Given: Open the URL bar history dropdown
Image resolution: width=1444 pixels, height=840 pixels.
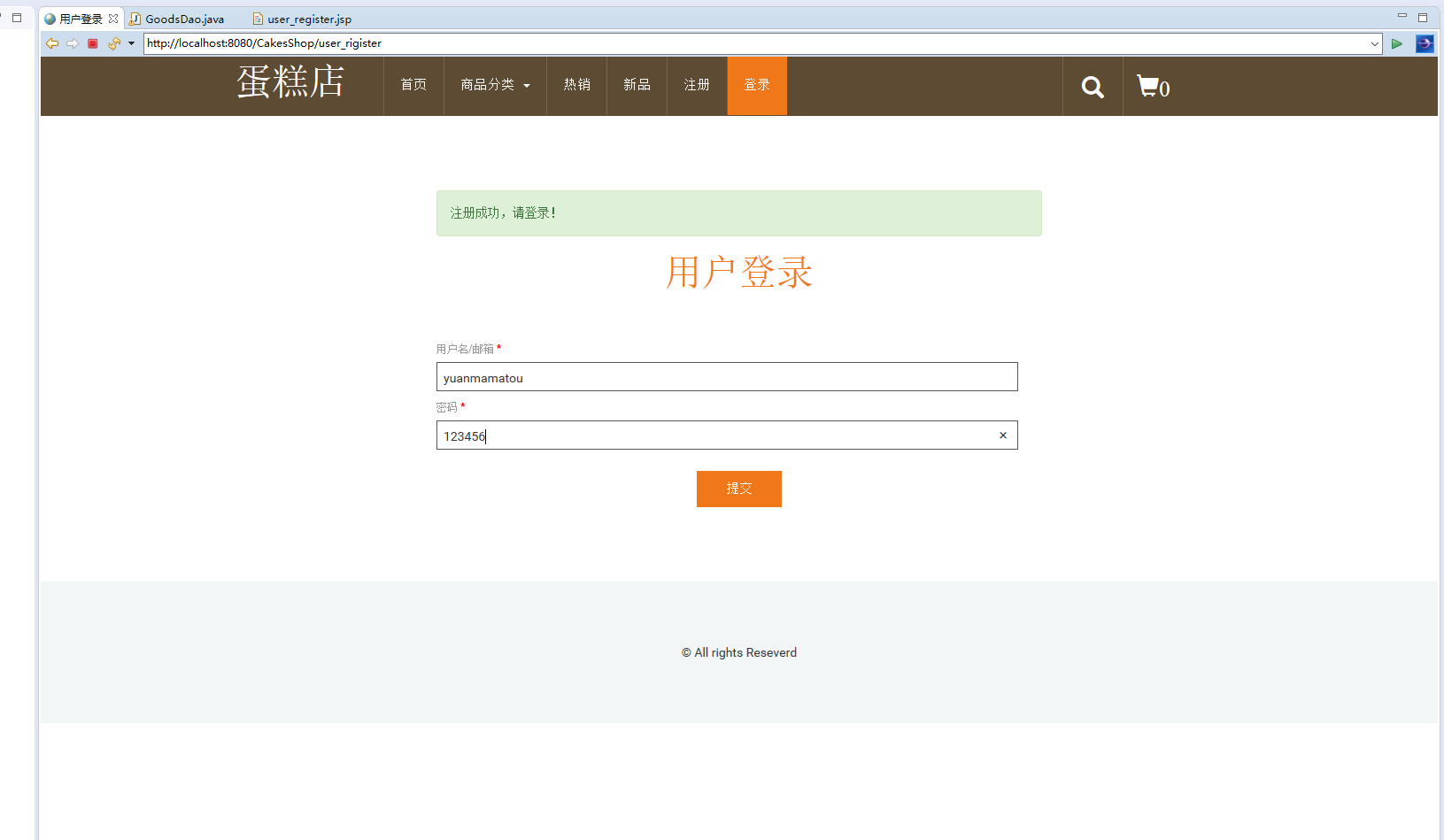Looking at the screenshot, I should pyautogui.click(x=1374, y=42).
